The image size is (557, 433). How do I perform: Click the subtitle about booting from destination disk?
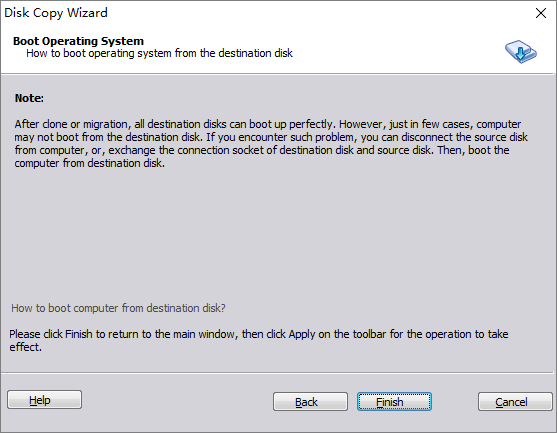(159, 53)
